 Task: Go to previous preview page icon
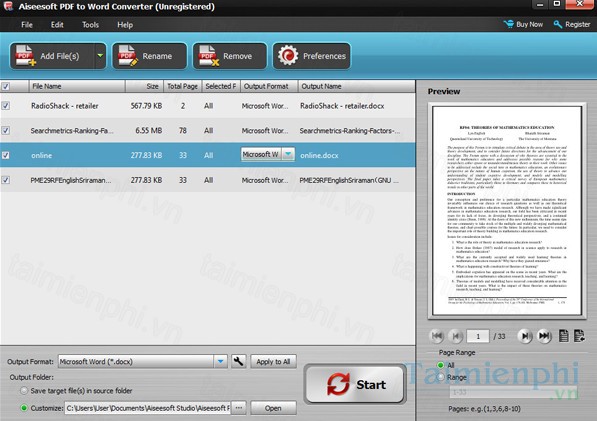coord(455,336)
